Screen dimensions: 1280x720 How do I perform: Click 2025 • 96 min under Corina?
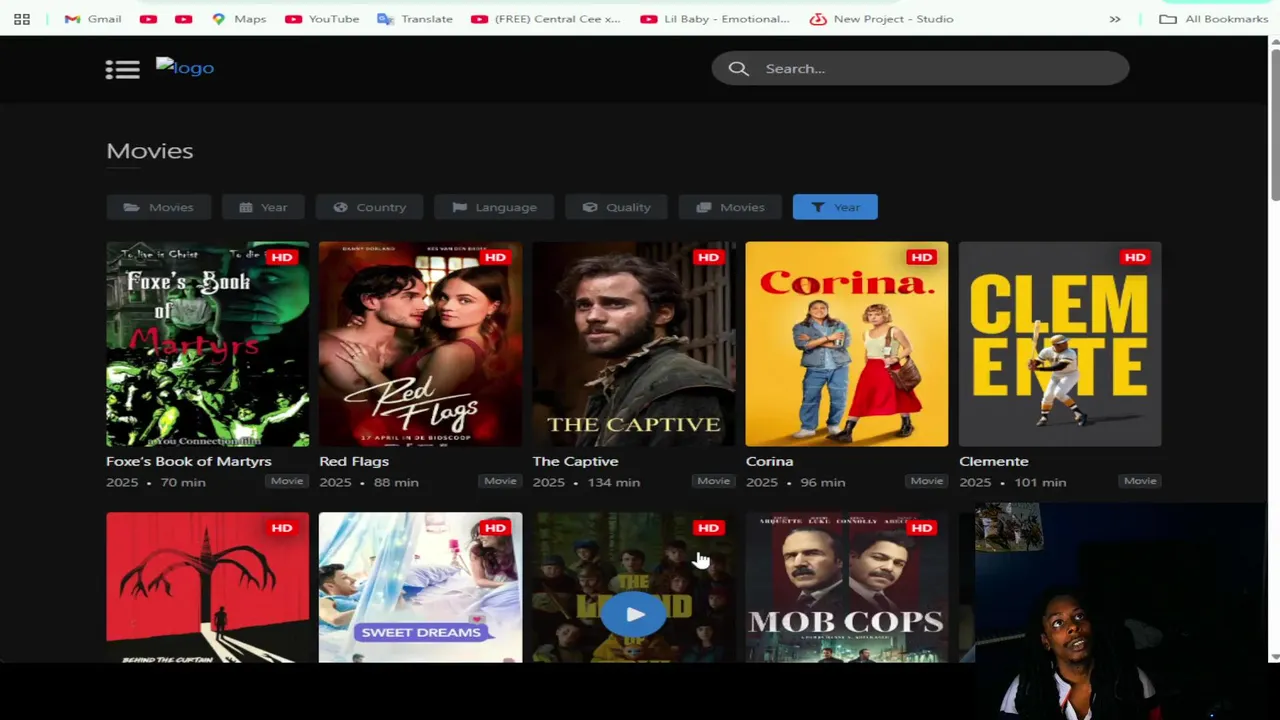tap(796, 482)
